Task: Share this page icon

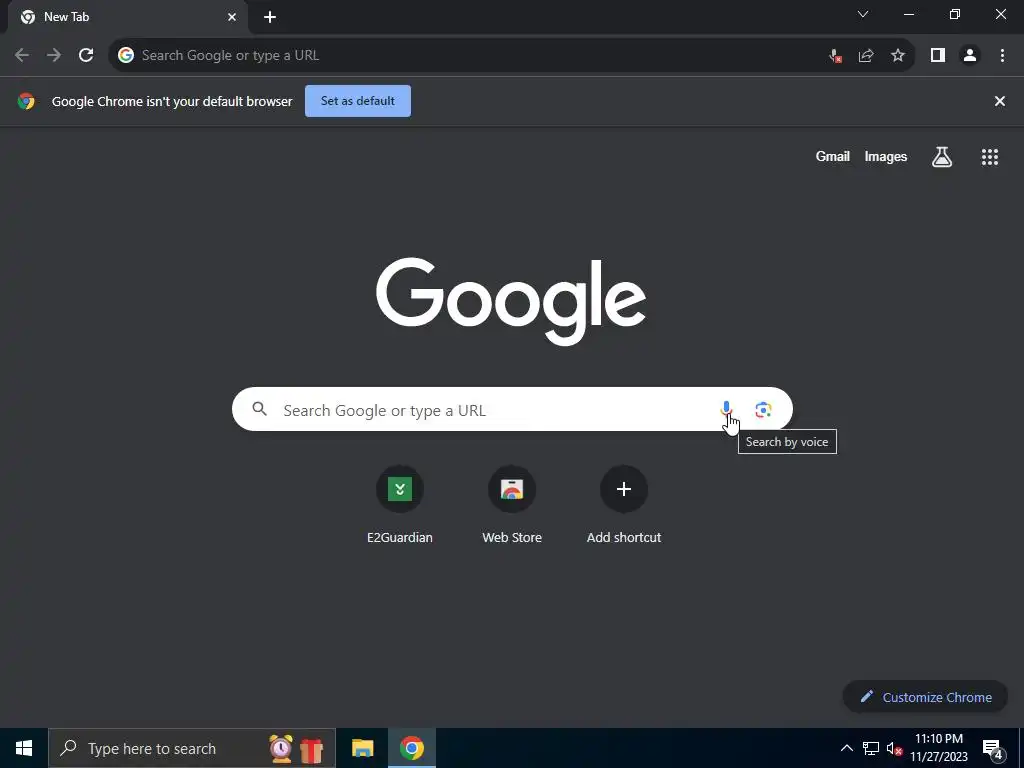Action: point(866,56)
